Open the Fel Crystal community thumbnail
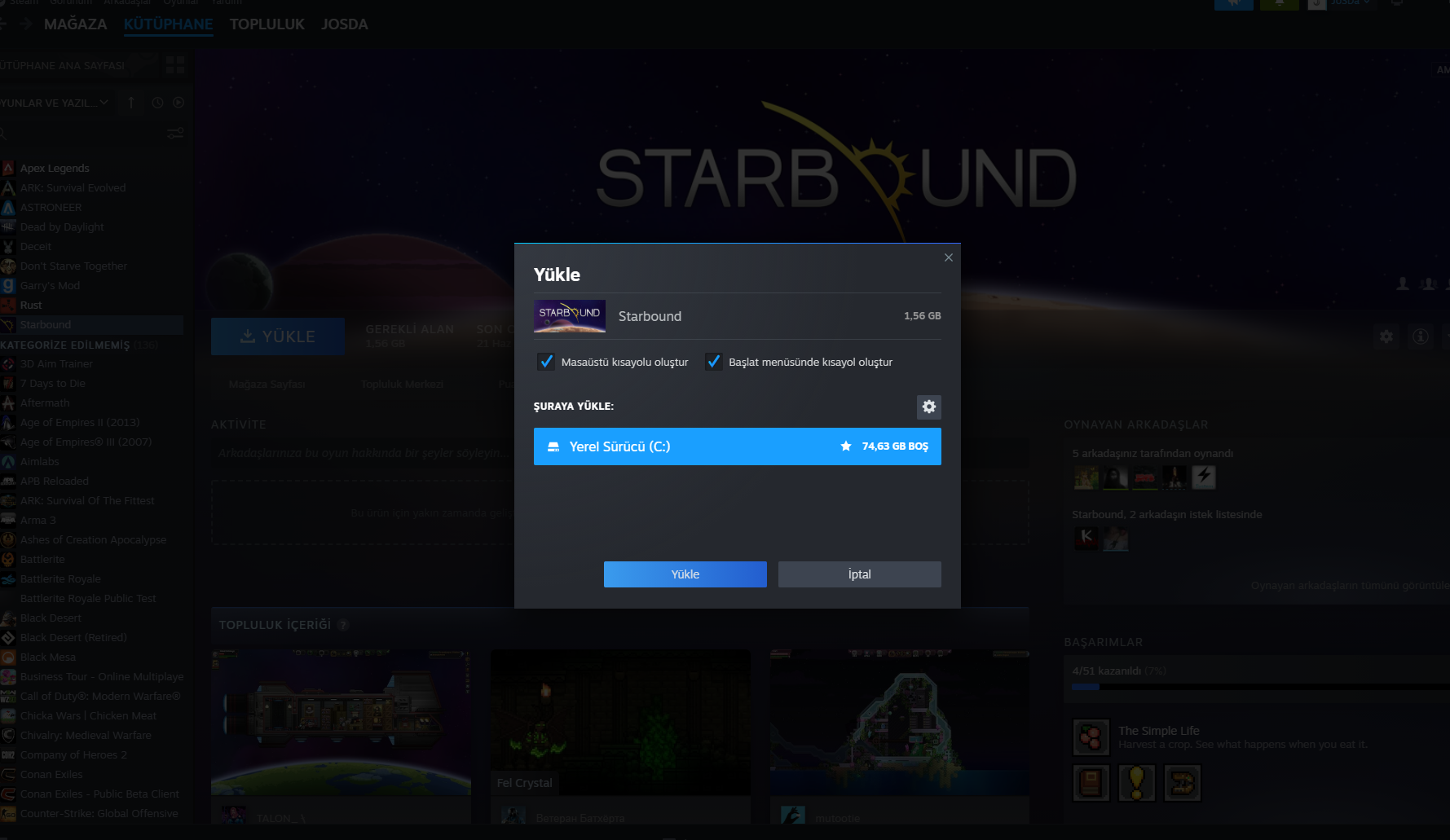Image resolution: width=1450 pixels, height=840 pixels. pyautogui.click(x=620, y=722)
